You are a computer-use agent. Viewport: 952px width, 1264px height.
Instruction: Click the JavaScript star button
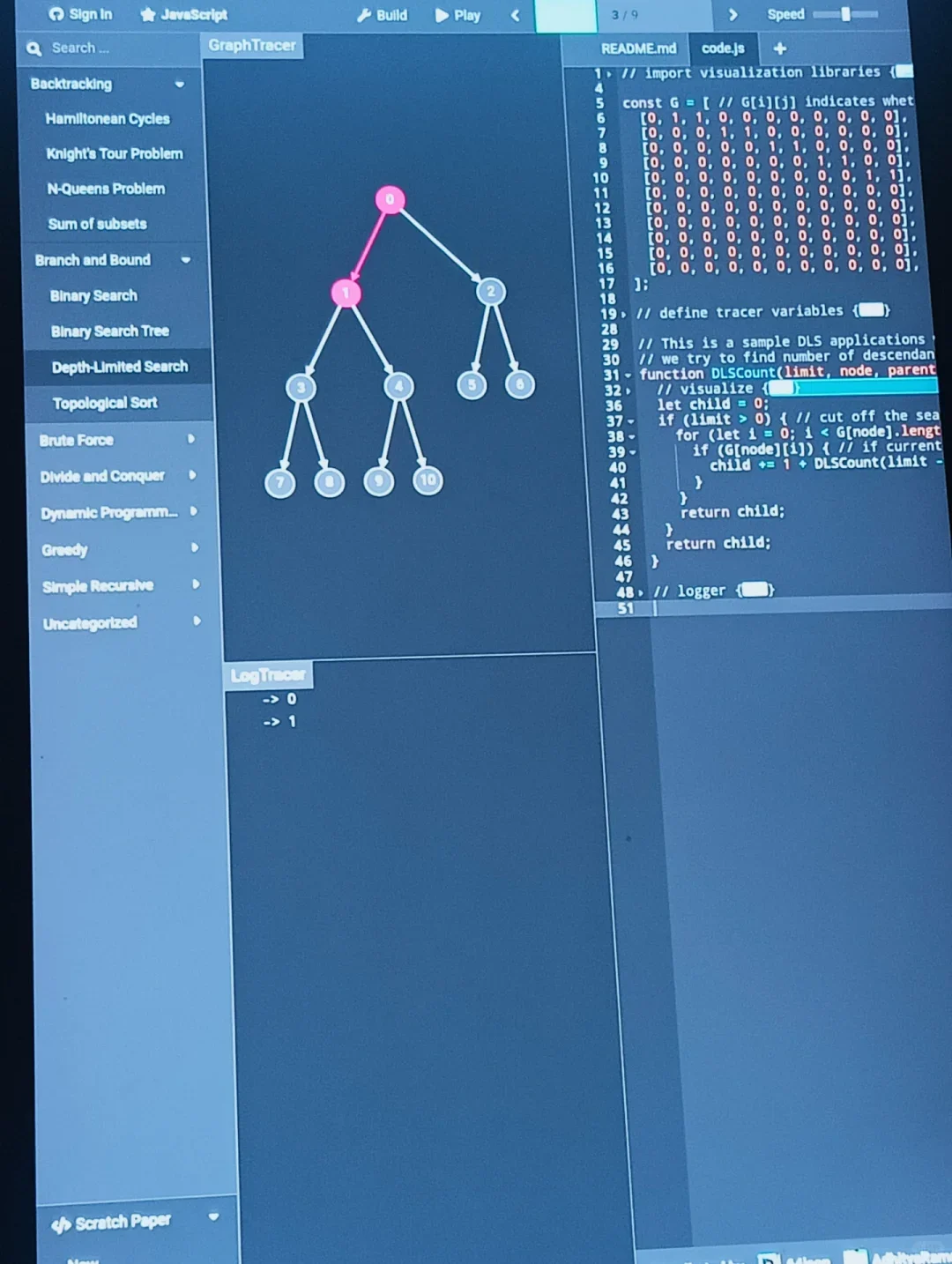(183, 14)
